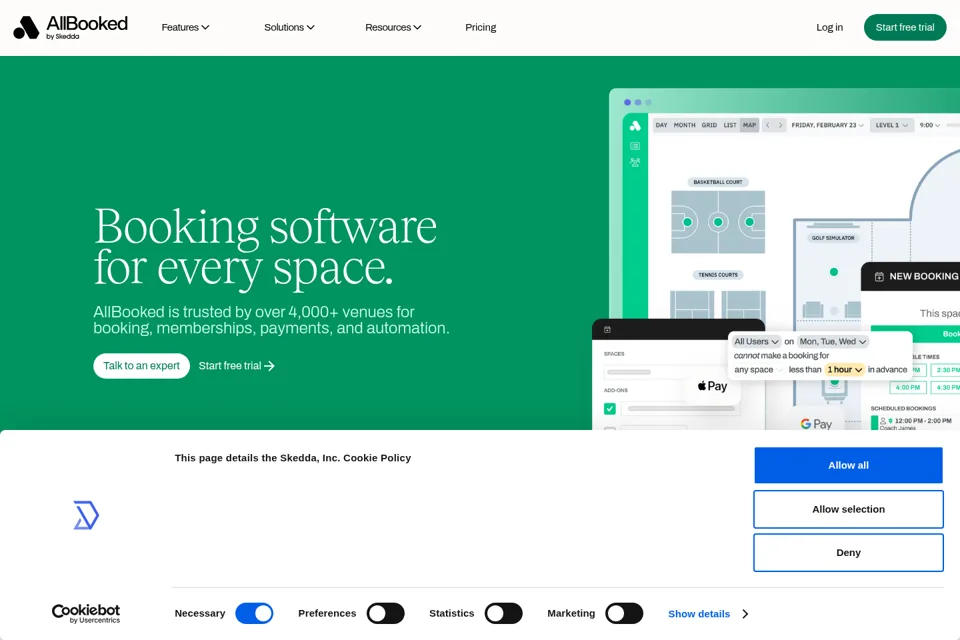This screenshot has height=640, width=960.
Task: Switch to the MONTH view tab
Action: [684, 125]
